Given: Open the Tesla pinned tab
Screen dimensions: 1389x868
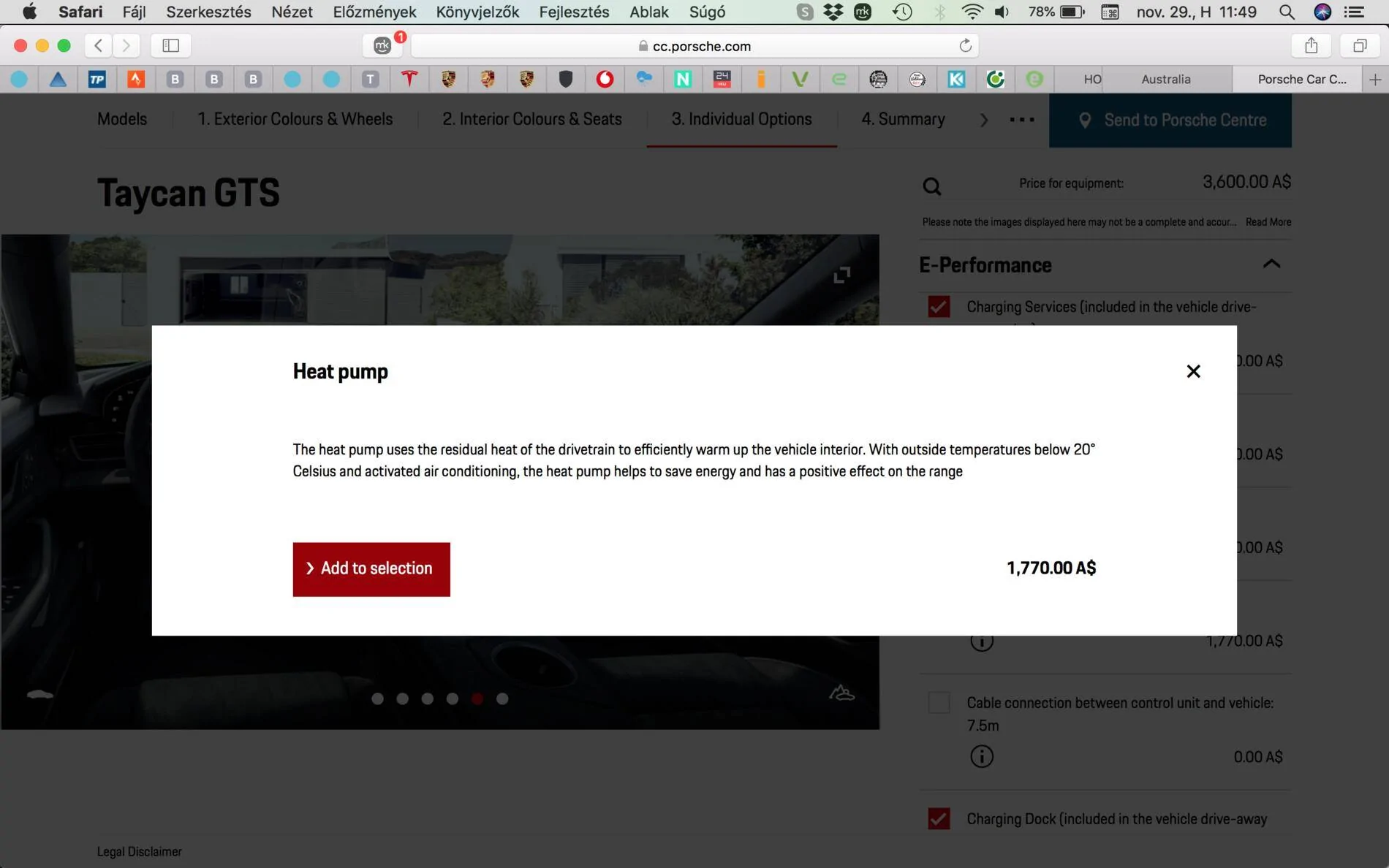Looking at the screenshot, I should pyautogui.click(x=409, y=79).
